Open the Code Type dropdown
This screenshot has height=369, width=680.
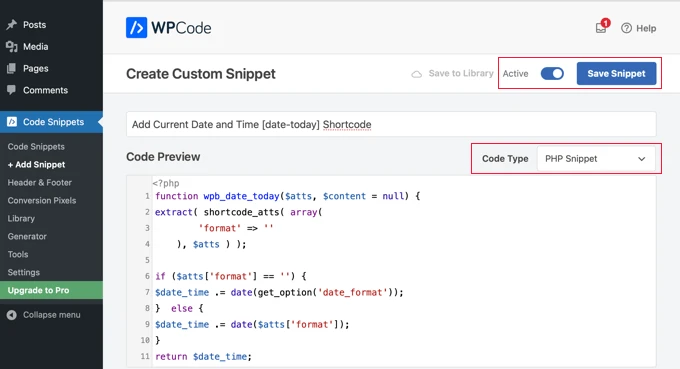[596, 159]
